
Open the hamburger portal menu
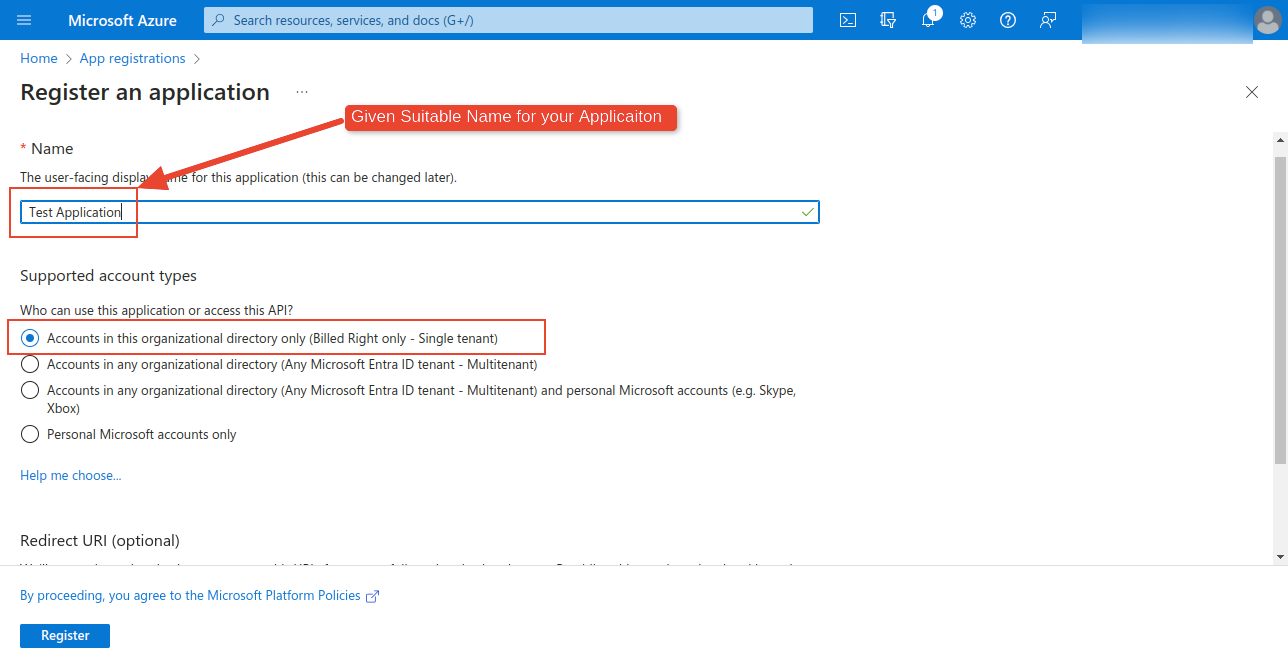pyautogui.click(x=24, y=20)
